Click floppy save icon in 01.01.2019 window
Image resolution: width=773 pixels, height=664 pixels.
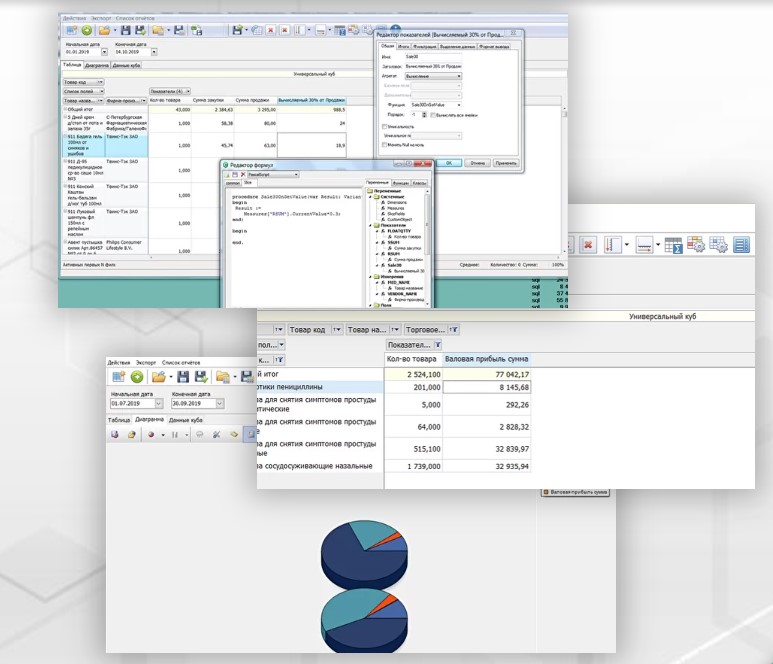pos(126,31)
